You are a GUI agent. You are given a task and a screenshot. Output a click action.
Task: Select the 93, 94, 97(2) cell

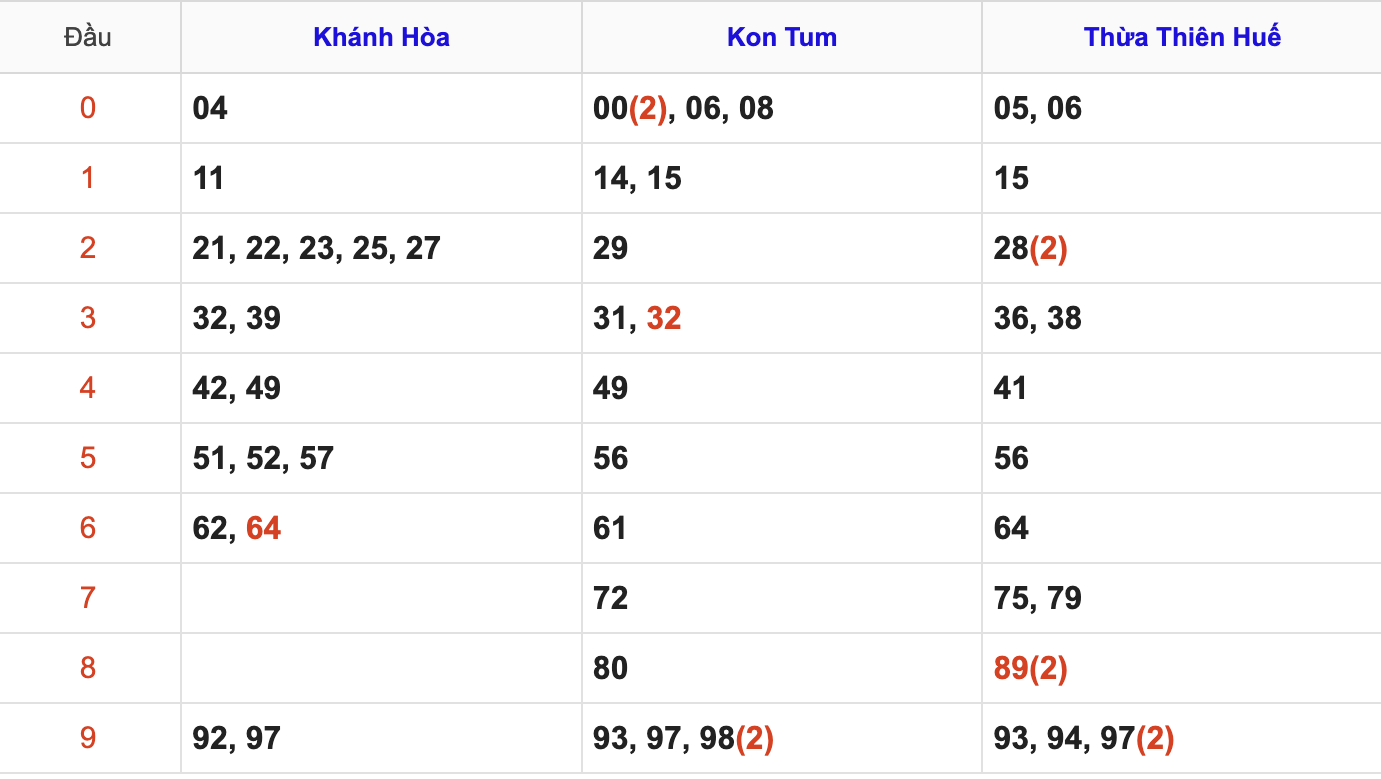pos(1182,738)
